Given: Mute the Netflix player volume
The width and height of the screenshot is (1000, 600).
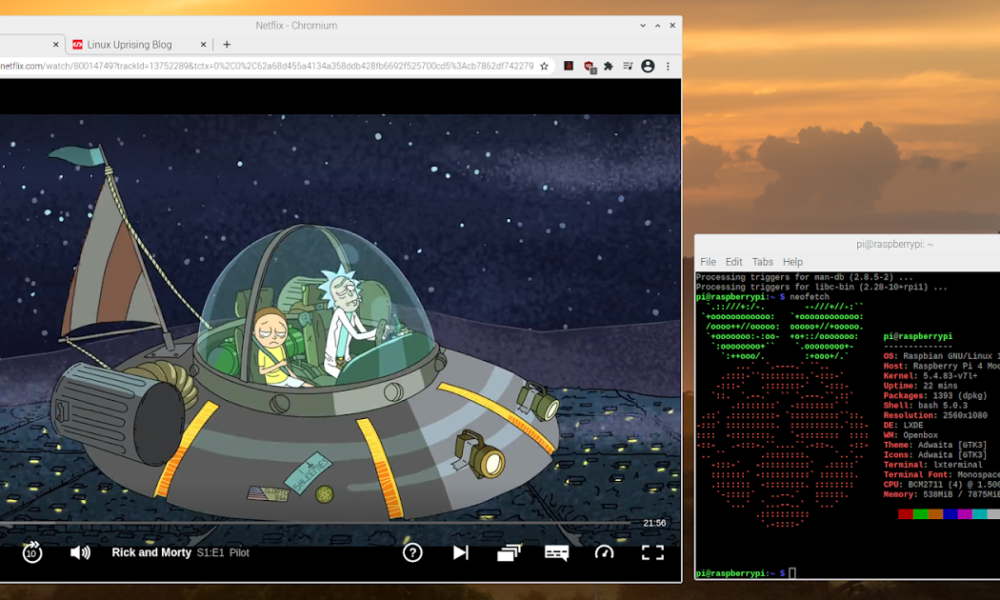Looking at the screenshot, I should (80, 552).
